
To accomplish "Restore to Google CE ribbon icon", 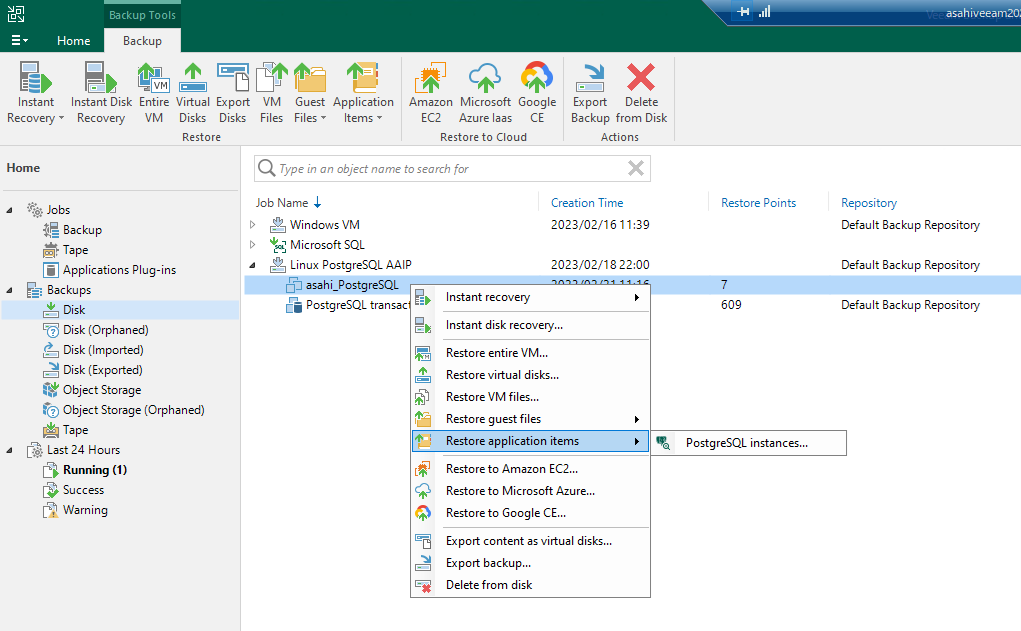I will click(x=537, y=92).
